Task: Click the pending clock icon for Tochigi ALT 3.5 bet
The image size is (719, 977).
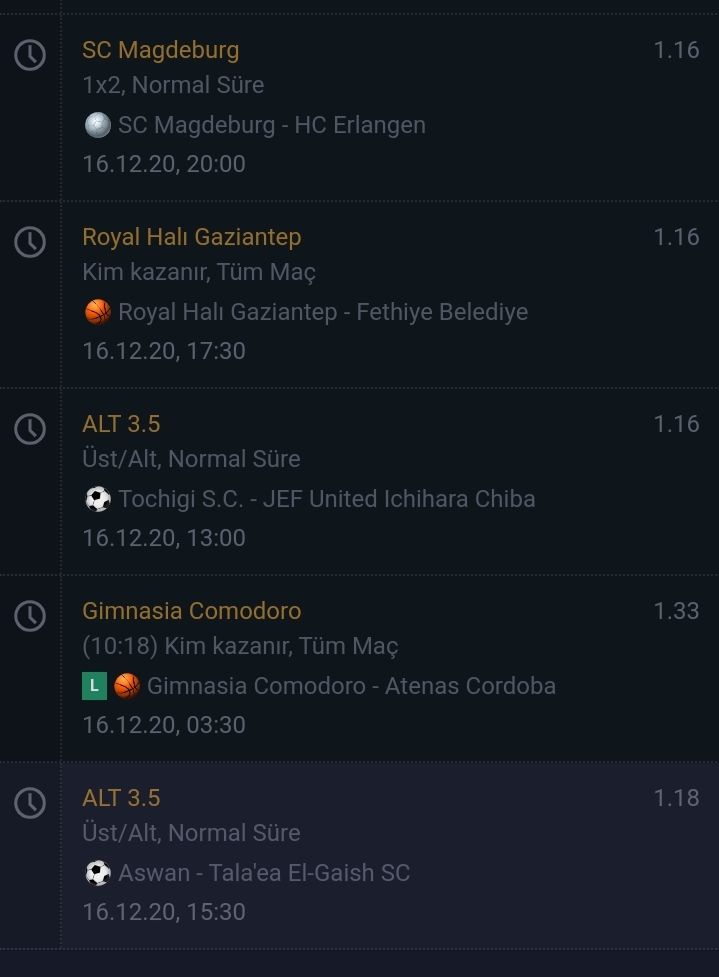Action: click(30, 429)
